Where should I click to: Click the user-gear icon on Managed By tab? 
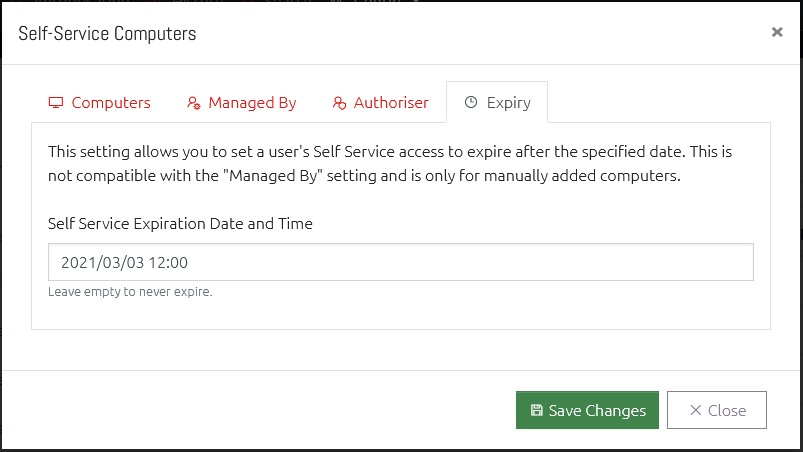194,103
